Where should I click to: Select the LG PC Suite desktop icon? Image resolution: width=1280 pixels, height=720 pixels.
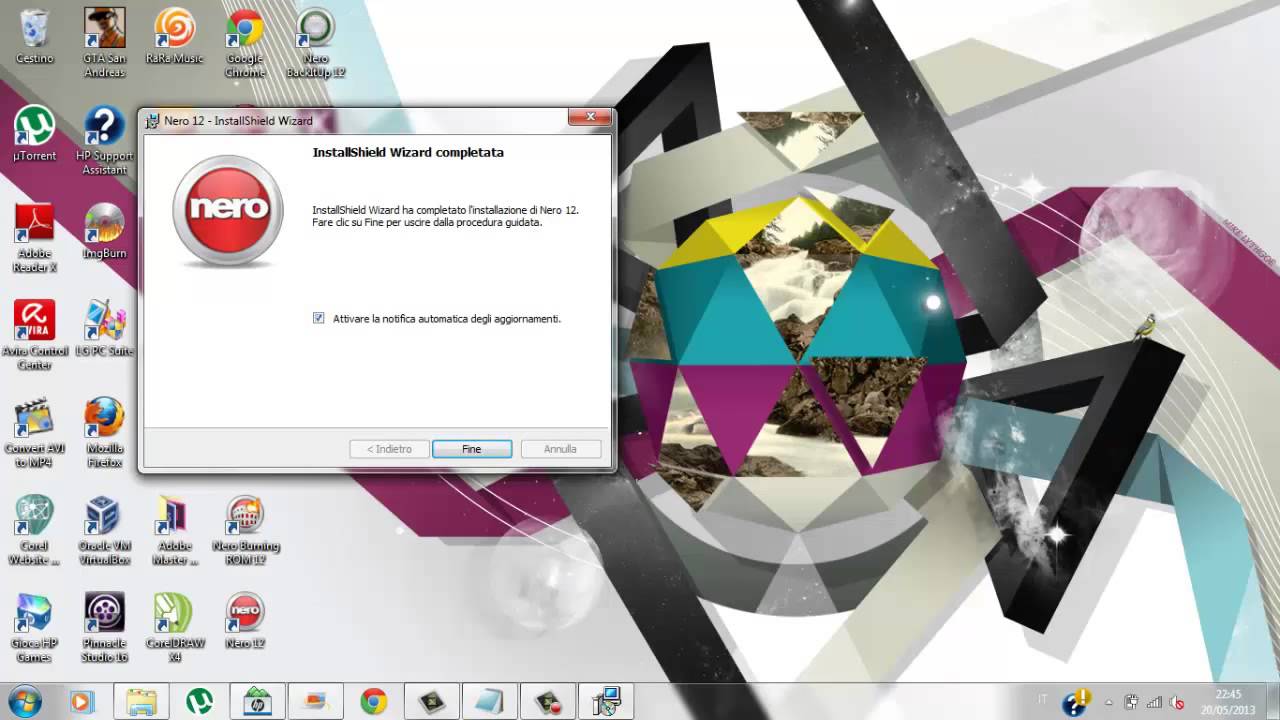pyautogui.click(x=104, y=328)
